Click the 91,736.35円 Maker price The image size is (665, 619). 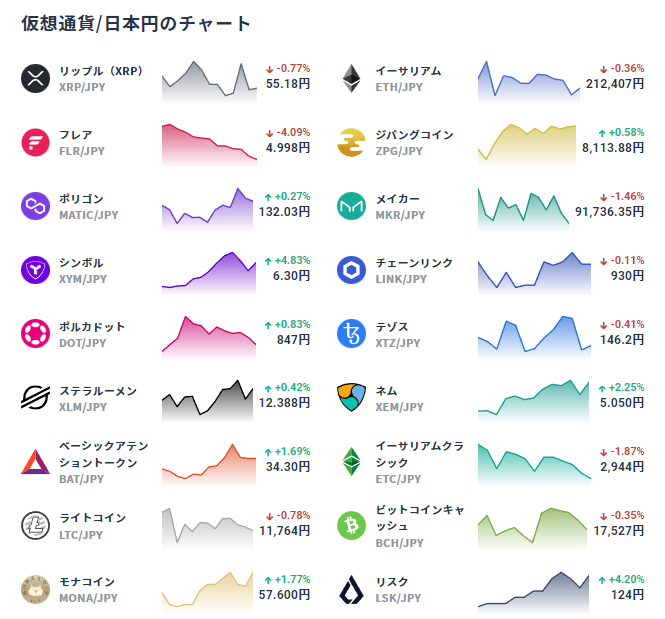[609, 211]
